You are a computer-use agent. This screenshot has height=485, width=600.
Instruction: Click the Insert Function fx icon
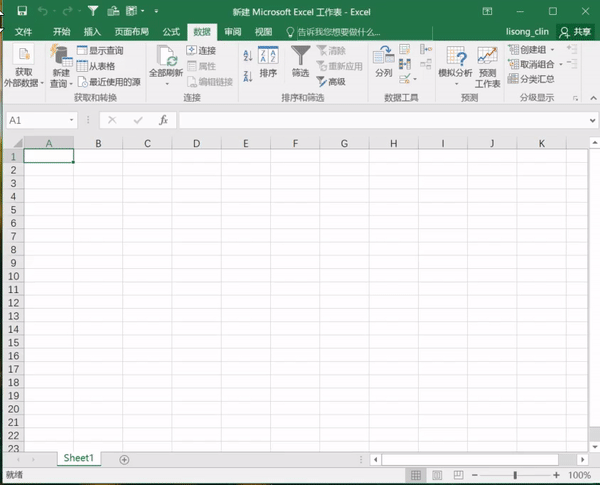pos(163,120)
